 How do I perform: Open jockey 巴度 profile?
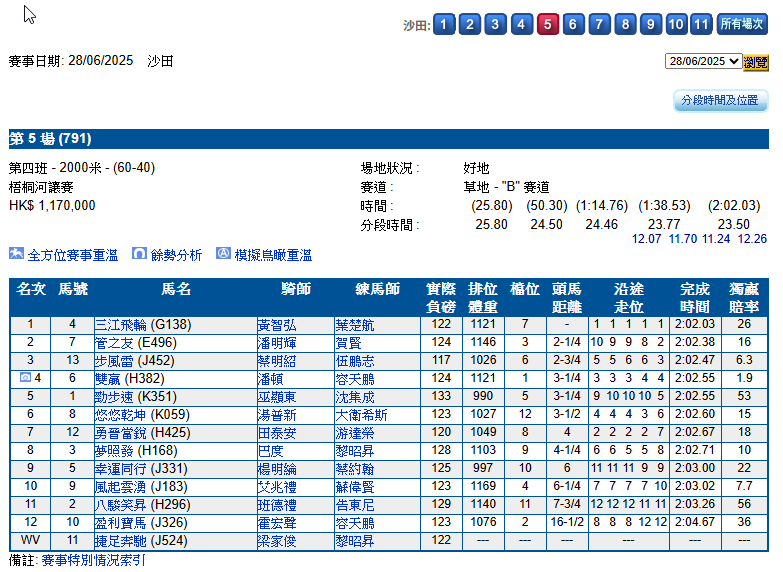pos(271,451)
